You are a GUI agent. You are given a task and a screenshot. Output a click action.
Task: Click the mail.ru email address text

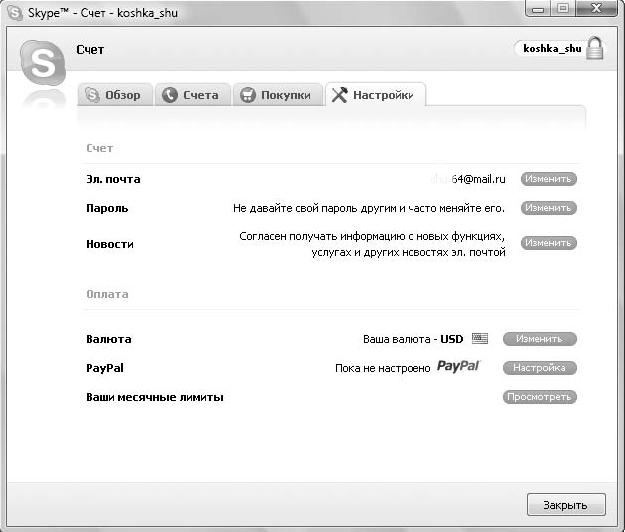[x=469, y=179]
